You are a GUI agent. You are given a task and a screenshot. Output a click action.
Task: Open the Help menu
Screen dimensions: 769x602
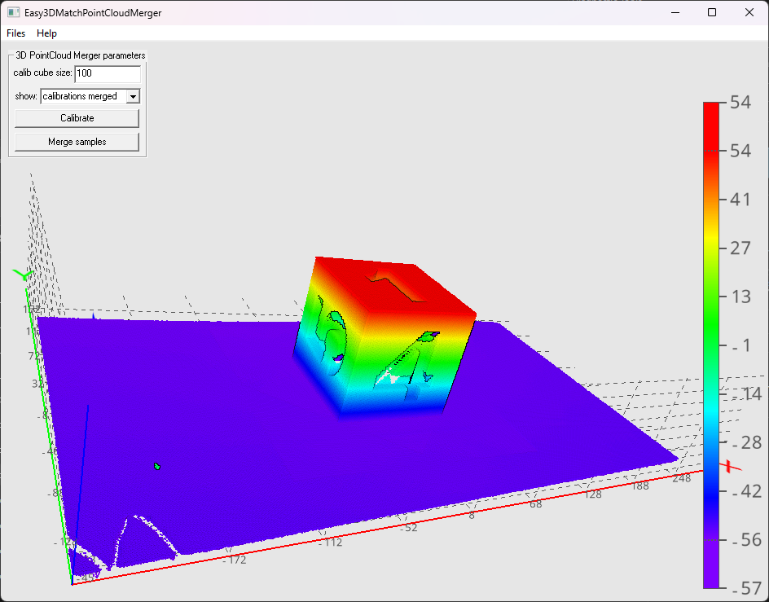[x=47, y=33]
